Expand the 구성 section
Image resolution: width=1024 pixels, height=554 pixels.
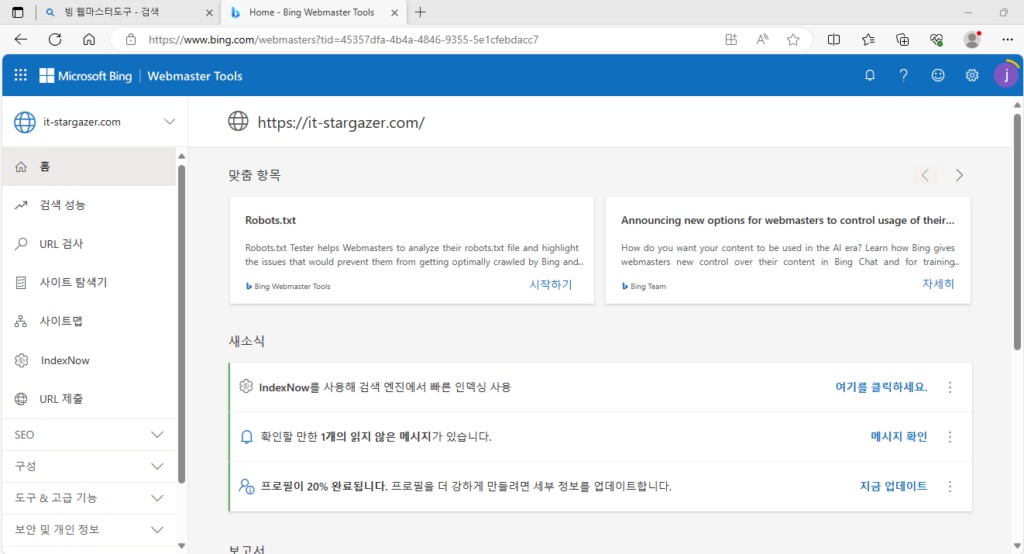89,466
